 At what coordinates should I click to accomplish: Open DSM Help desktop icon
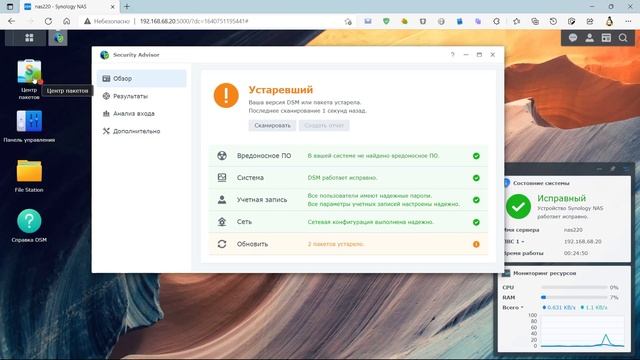[x=29, y=221]
